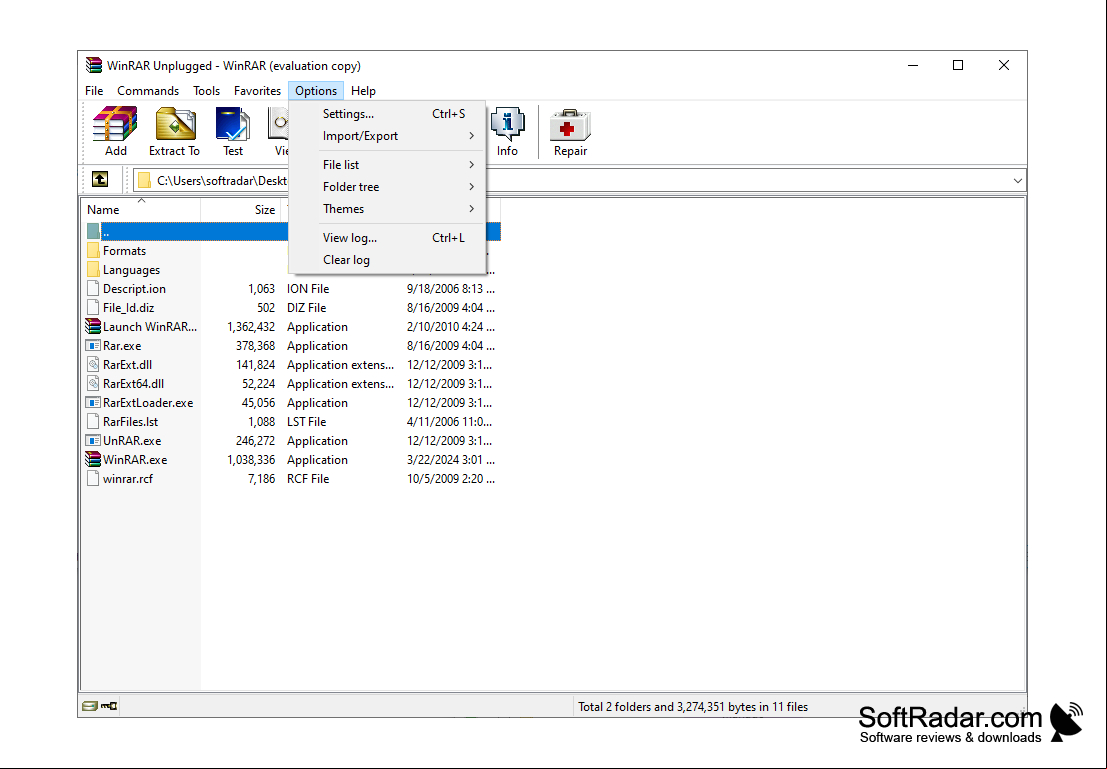Click the drive icon in status bar
Screen dimensions: 1107x769
click(x=90, y=706)
